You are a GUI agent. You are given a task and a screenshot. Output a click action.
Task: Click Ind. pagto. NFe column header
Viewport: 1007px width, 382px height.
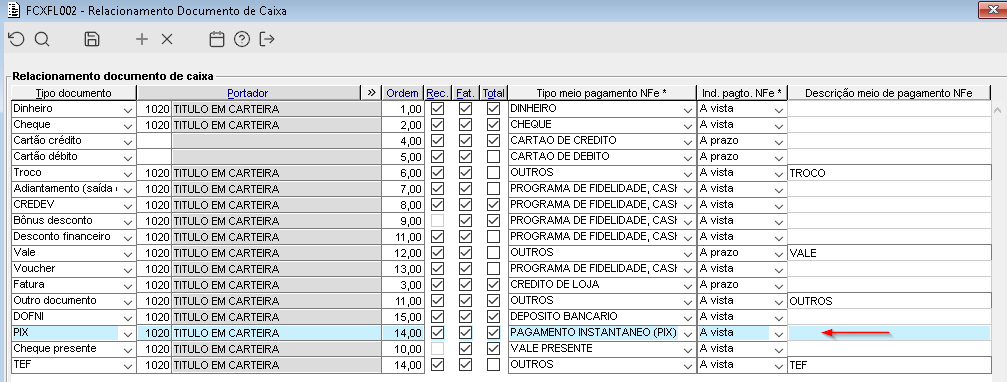tap(742, 93)
